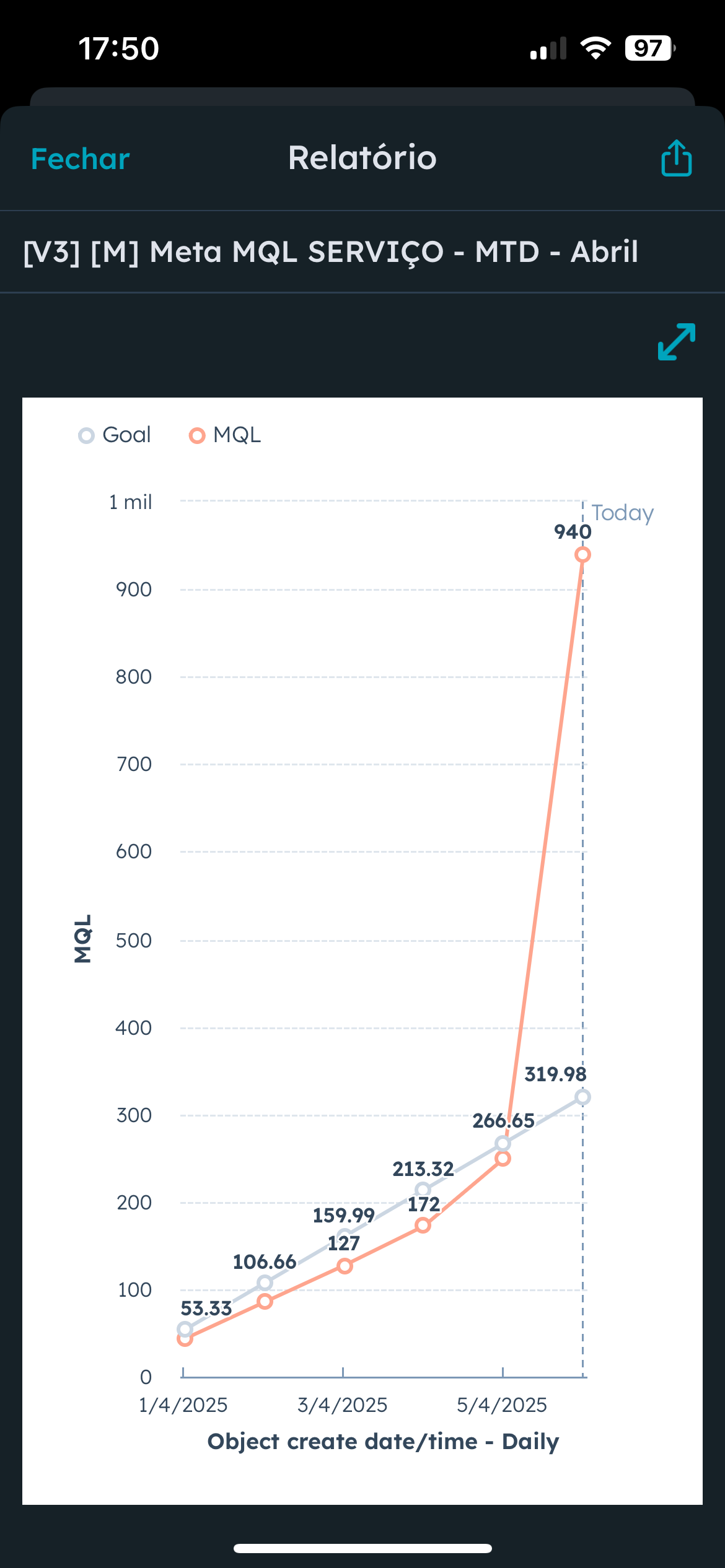Tap the share icon in the header
Viewport: 725px width, 1568px height.
676,159
